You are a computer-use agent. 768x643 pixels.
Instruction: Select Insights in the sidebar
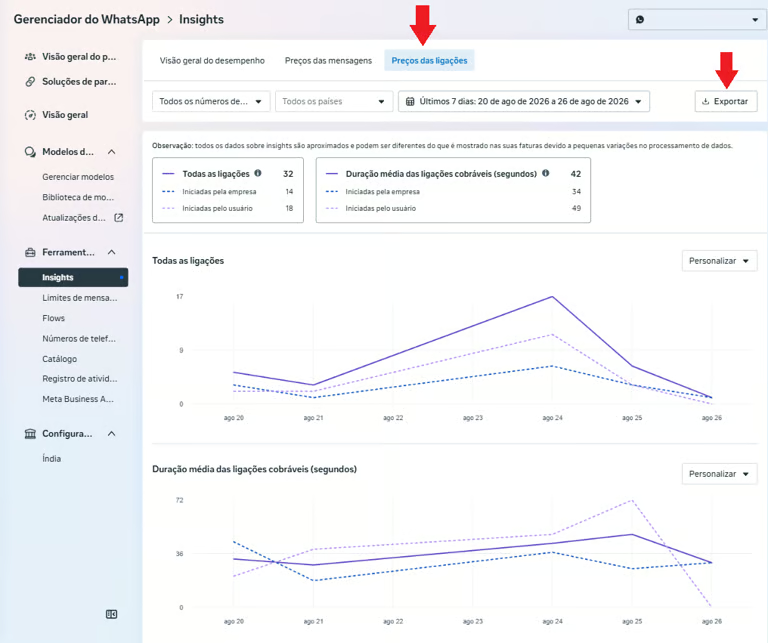tap(73, 277)
